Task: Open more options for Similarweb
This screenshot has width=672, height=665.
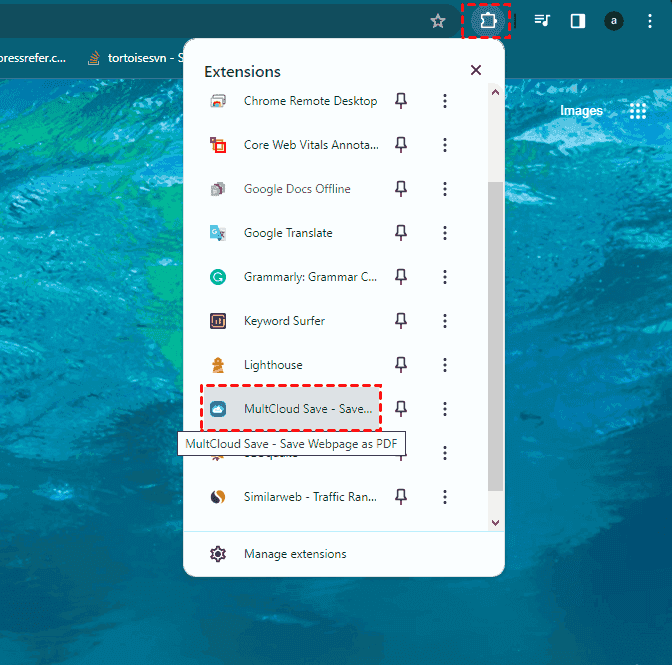Action: click(445, 497)
